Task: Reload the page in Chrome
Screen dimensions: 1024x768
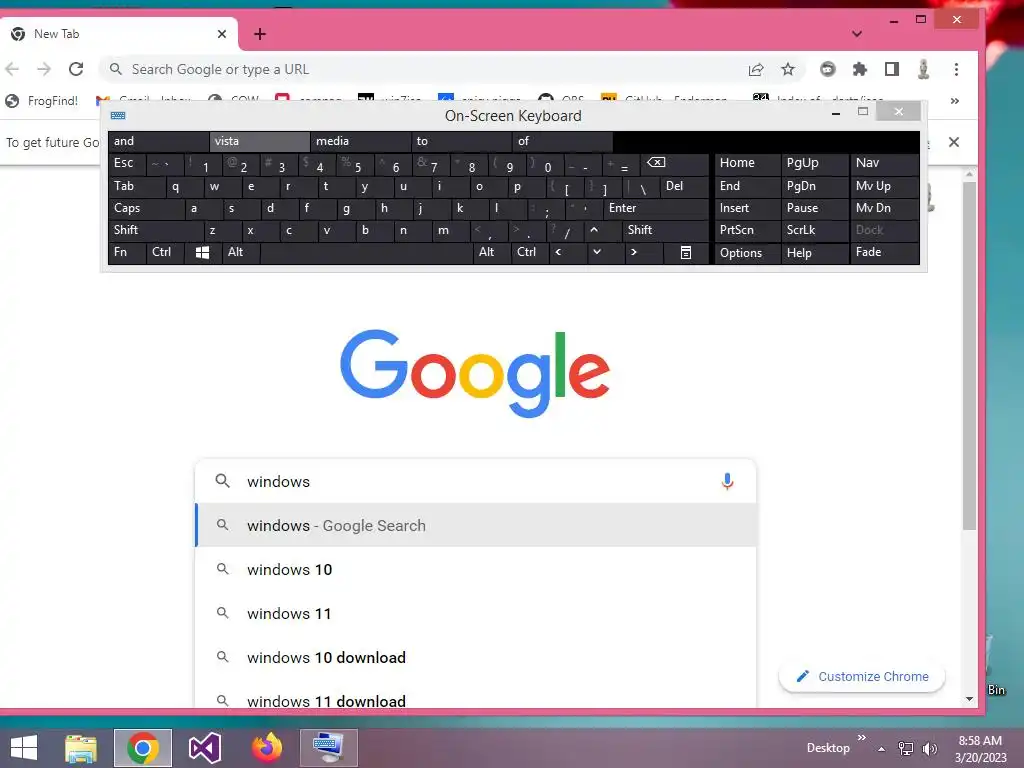Action: tap(76, 69)
